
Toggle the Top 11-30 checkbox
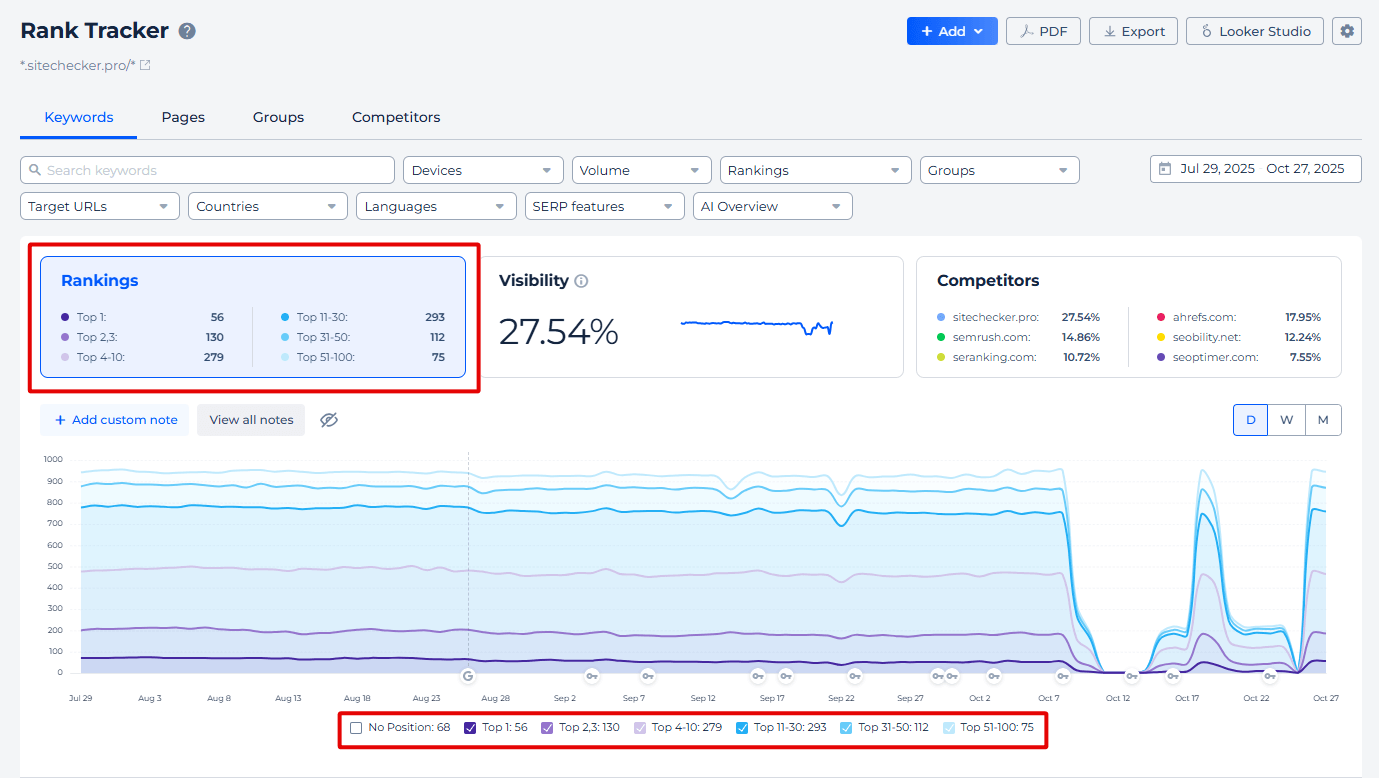(x=742, y=728)
